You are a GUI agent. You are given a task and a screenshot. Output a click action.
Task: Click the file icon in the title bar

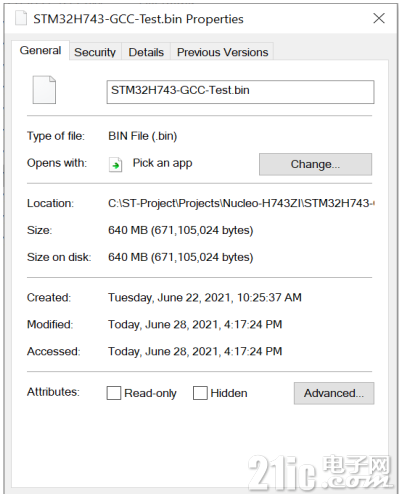21,18
